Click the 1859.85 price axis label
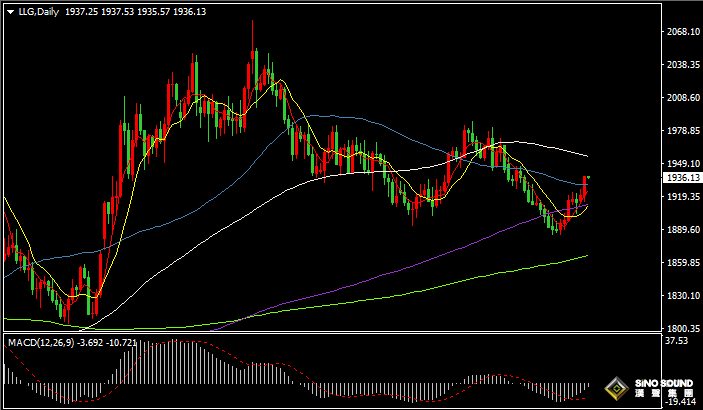Screen dimensions: 703x410 [680, 262]
